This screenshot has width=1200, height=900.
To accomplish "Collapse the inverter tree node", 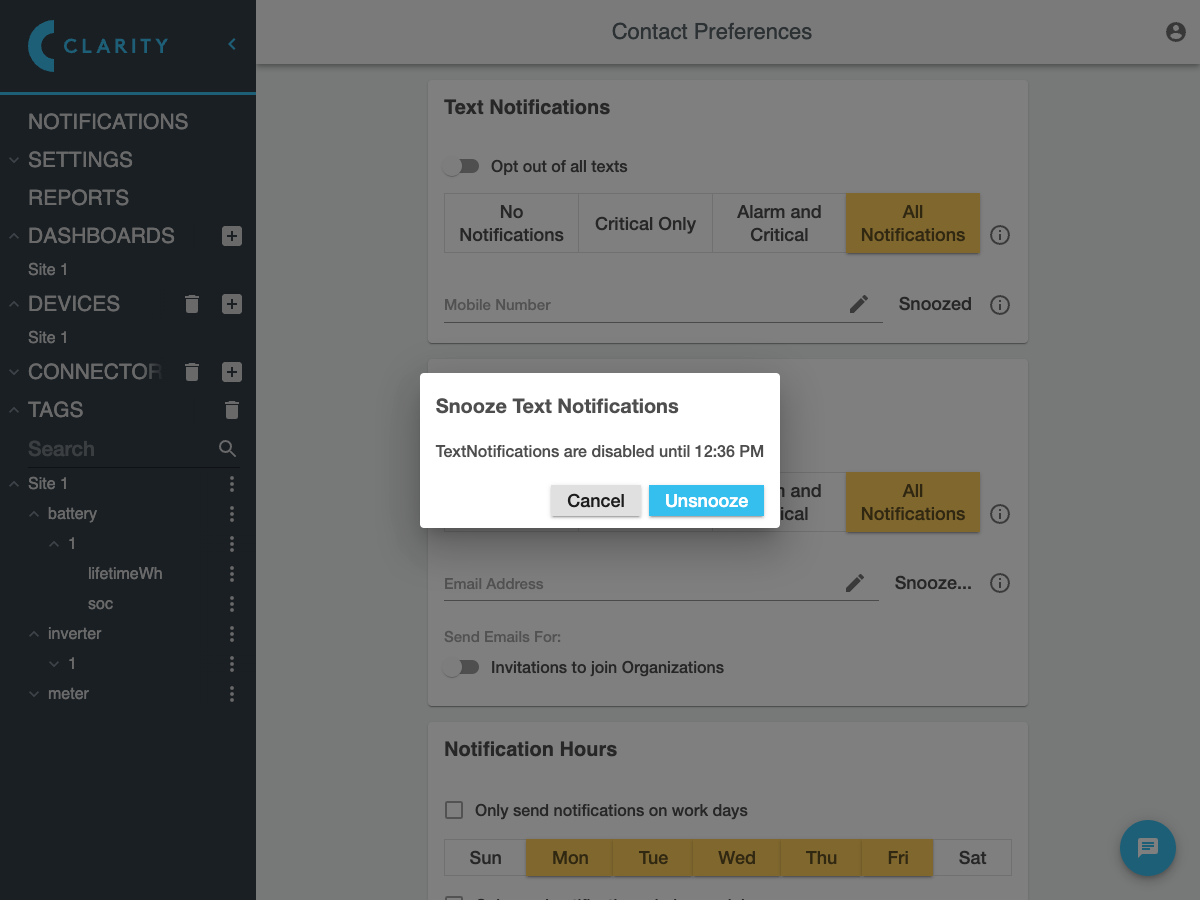I will (35, 634).
